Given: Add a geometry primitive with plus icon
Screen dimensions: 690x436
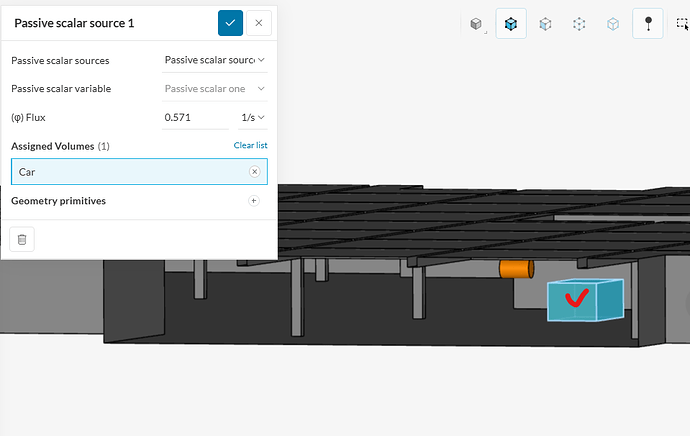Looking at the screenshot, I should [x=253, y=201].
